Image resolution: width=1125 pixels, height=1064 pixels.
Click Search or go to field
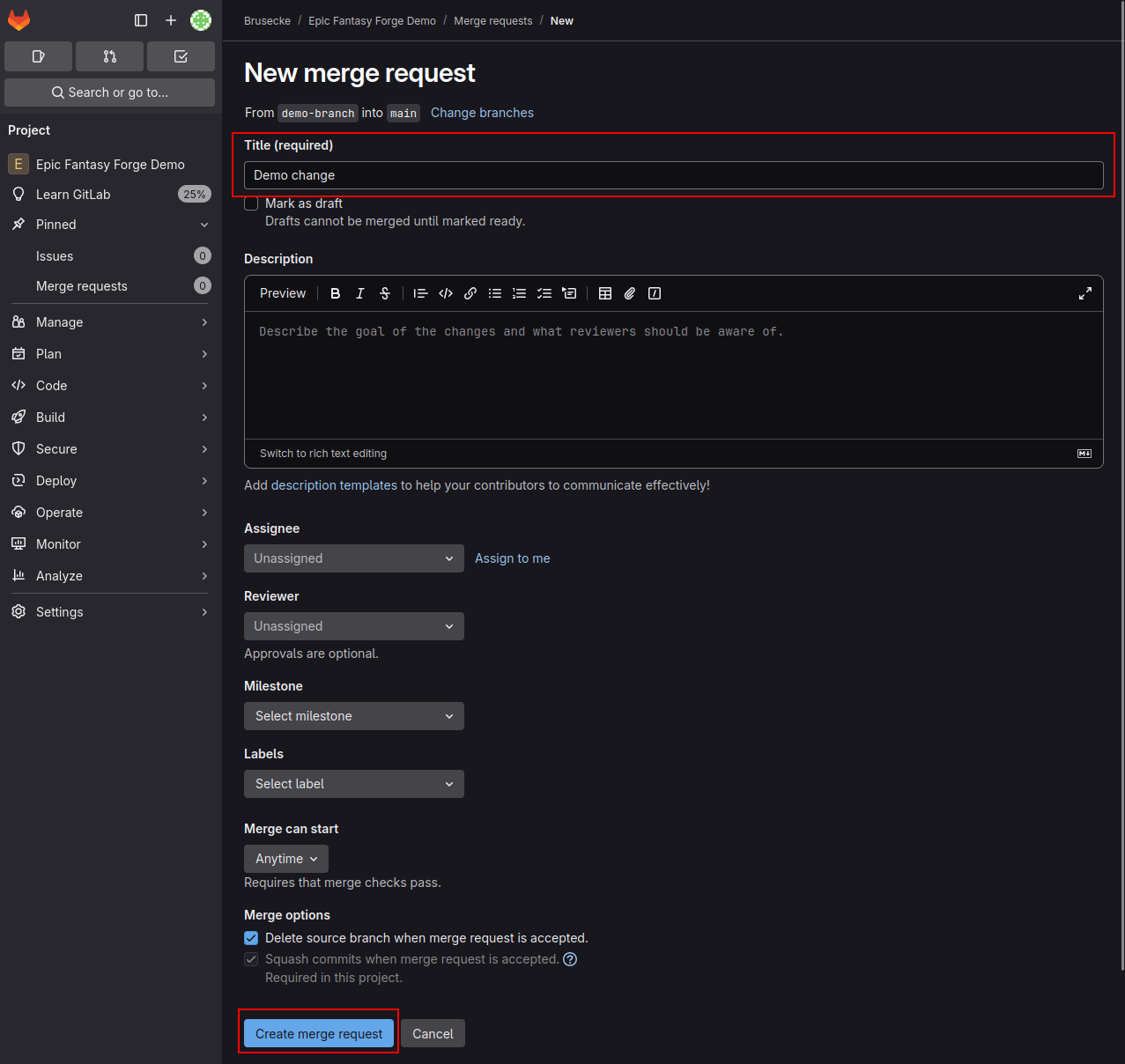pos(109,92)
